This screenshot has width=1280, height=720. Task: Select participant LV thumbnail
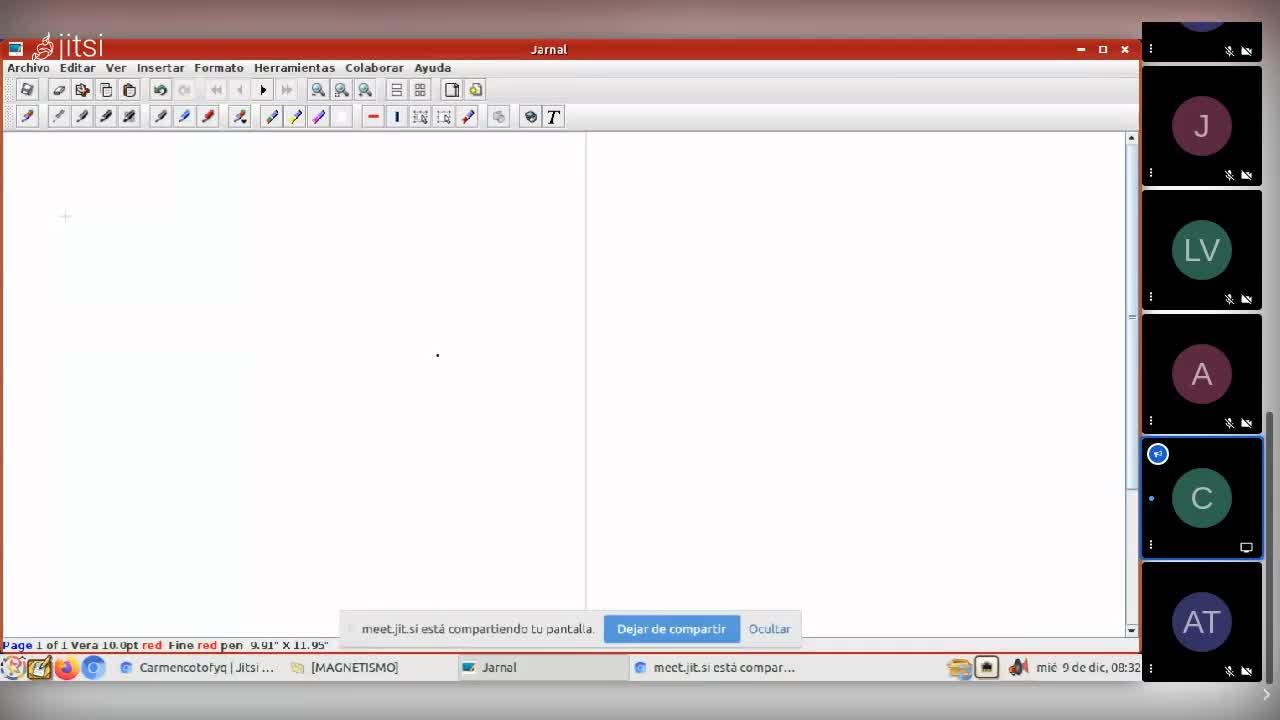1202,250
